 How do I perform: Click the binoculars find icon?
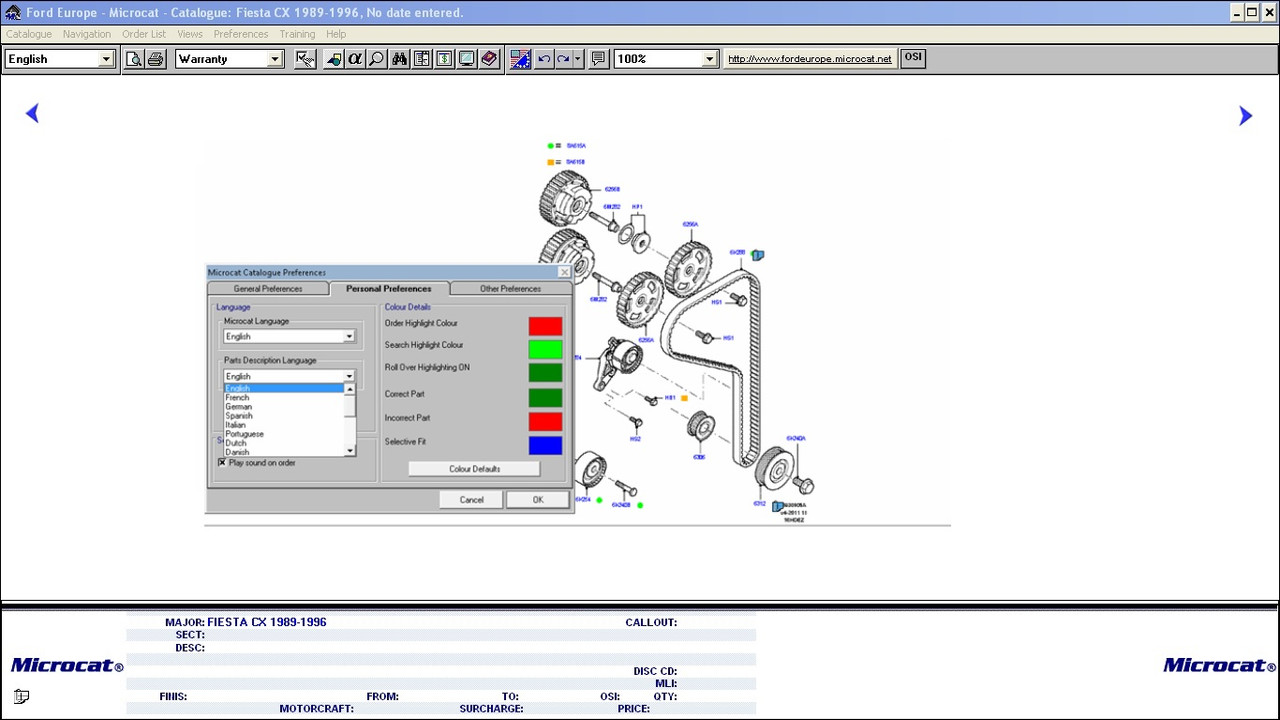click(400, 59)
